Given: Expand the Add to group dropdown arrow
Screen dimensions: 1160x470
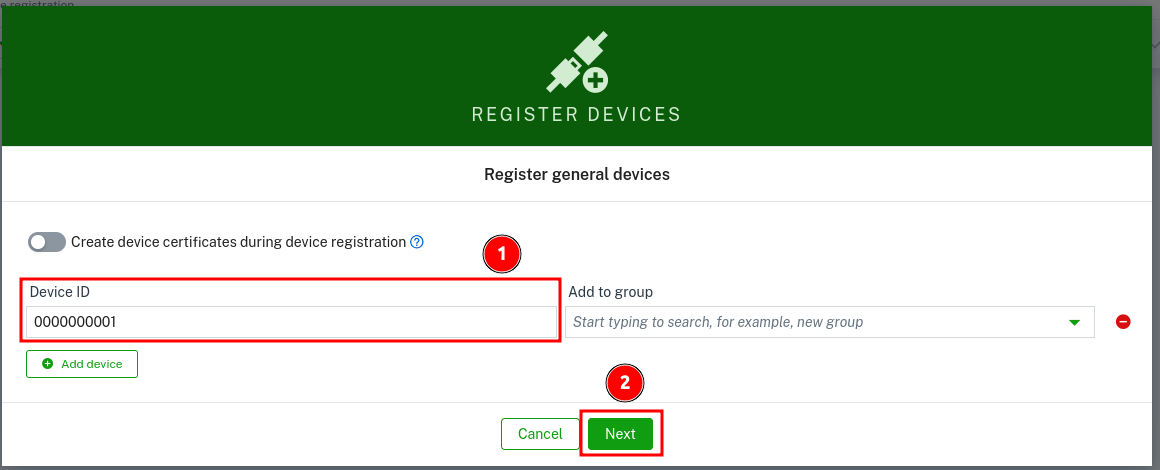Looking at the screenshot, I should 1075,322.
